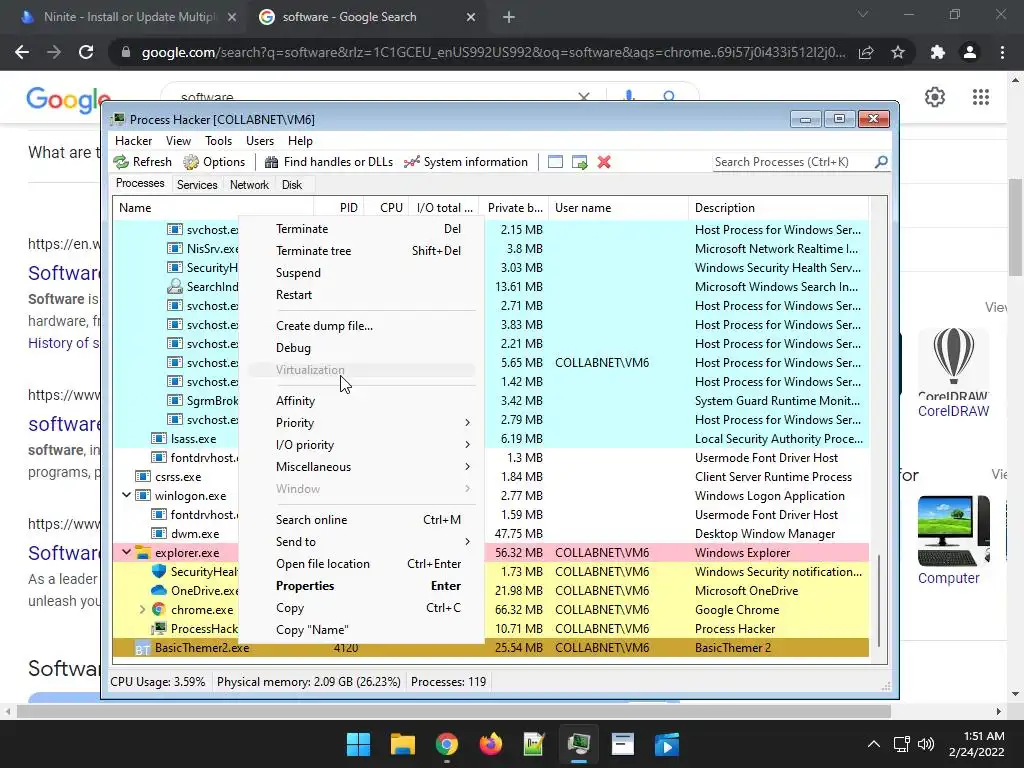Image resolution: width=1024 pixels, height=768 pixels.
Task: Click the BasicThemer2.exe icon
Action: [x=142, y=648]
